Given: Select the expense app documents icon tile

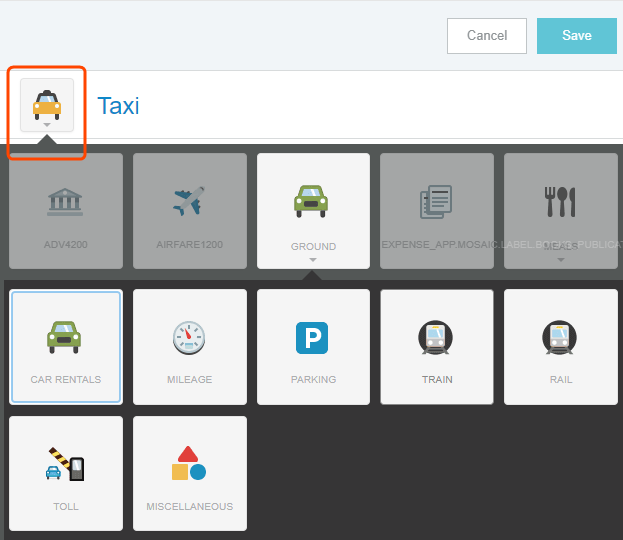Looking at the screenshot, I should (x=437, y=210).
